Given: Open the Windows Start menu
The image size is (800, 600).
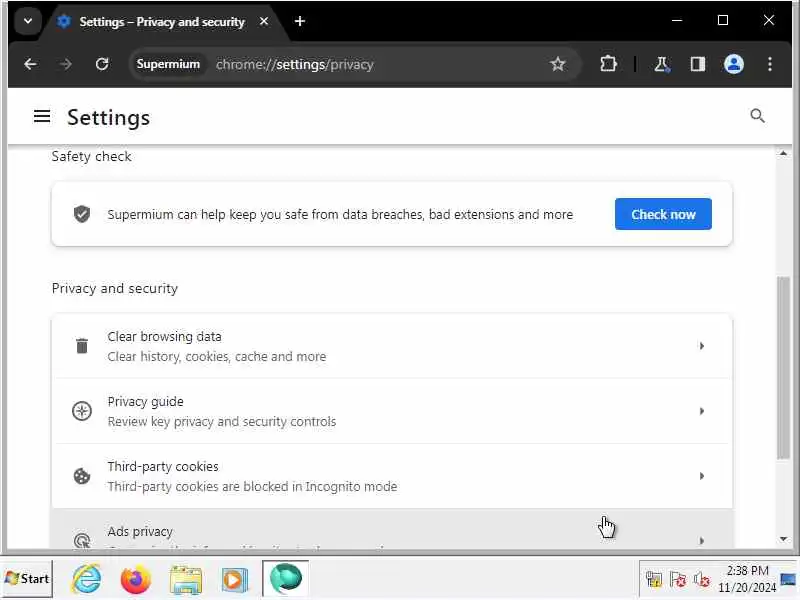Looking at the screenshot, I should pyautogui.click(x=27, y=579).
